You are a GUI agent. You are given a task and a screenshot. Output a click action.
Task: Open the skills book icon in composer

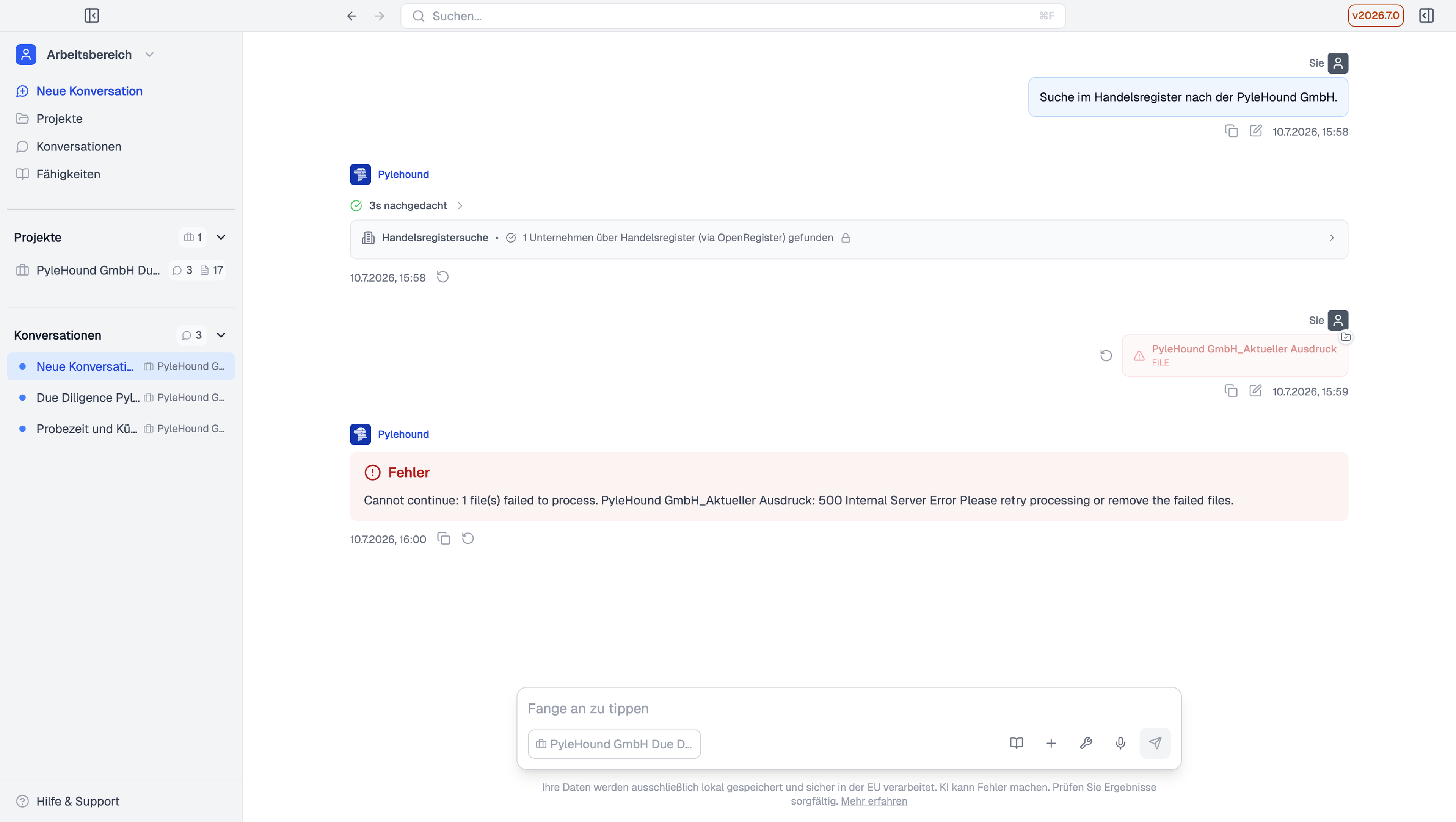point(1016,743)
